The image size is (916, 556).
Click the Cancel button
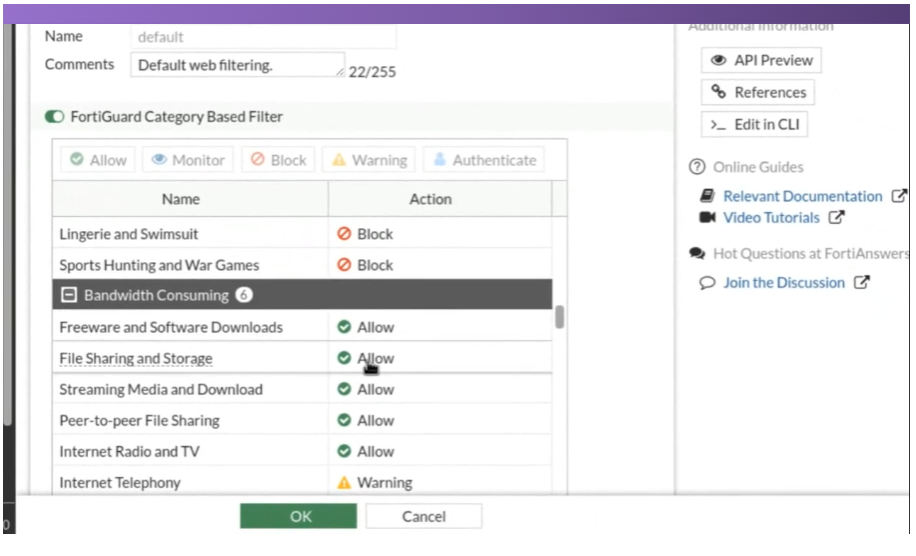(424, 516)
